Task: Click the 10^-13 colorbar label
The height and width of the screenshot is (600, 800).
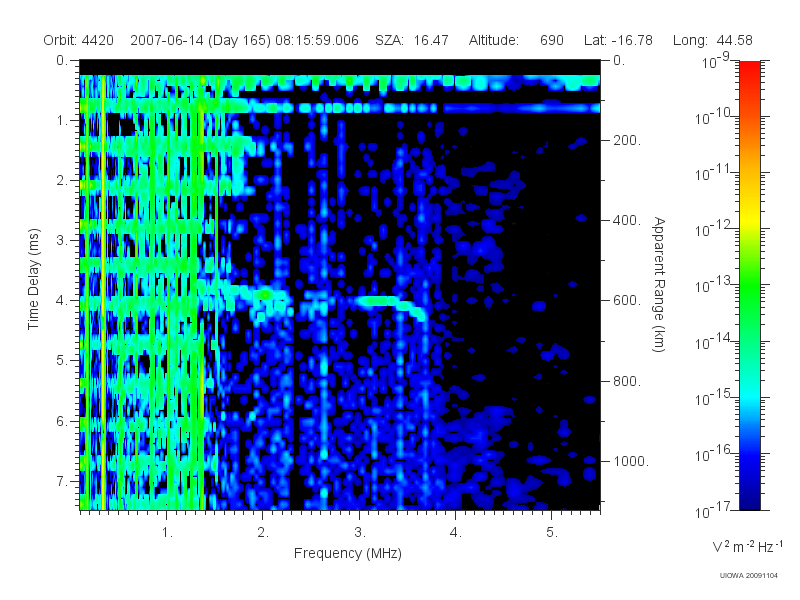Action: [x=714, y=285]
